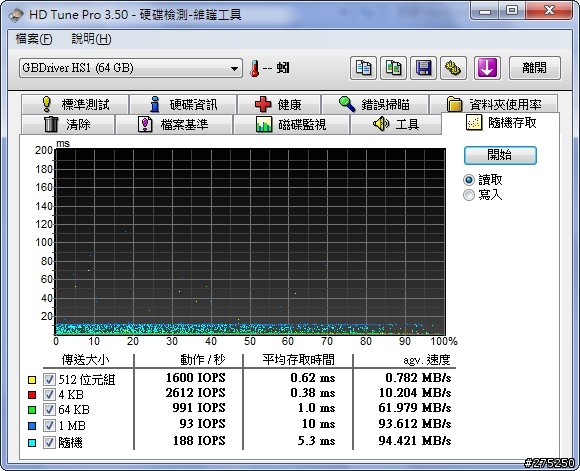Switch to the 錯誤掃瞄 tab
Image resolution: width=580 pixels, height=471 pixels.
[375, 104]
